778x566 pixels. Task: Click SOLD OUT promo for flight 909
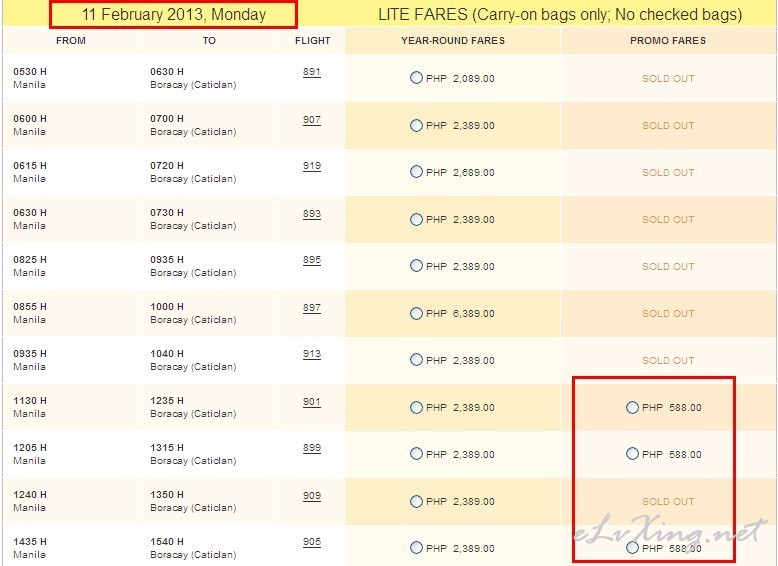click(668, 502)
